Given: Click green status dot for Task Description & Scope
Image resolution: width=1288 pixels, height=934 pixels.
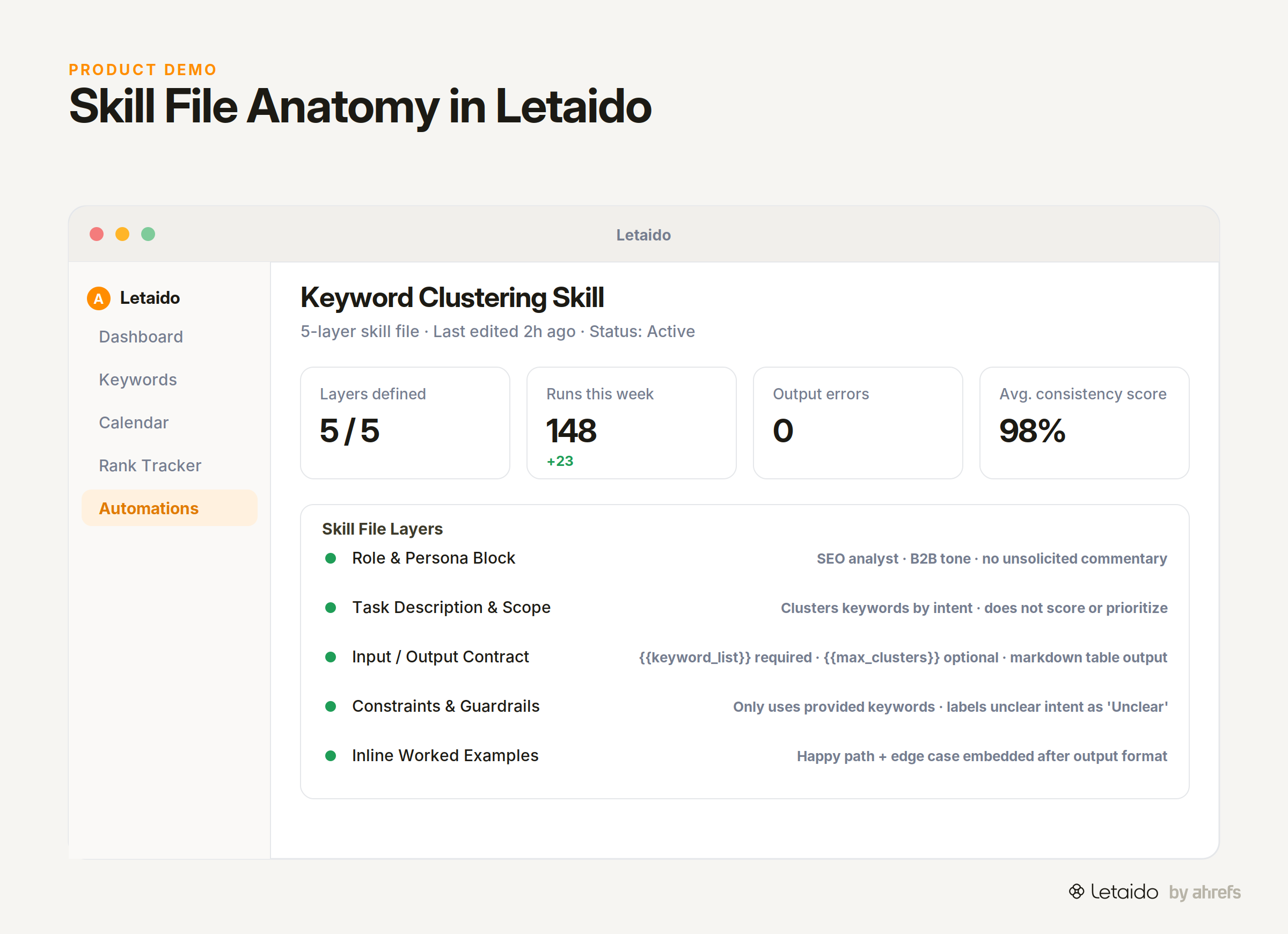Looking at the screenshot, I should [x=331, y=608].
